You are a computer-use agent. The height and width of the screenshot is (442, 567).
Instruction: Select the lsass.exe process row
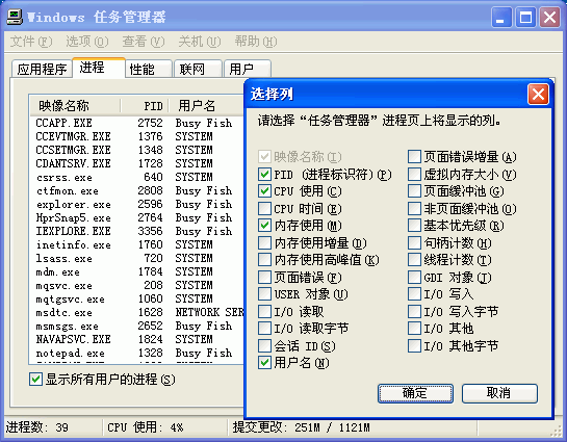click(137, 258)
